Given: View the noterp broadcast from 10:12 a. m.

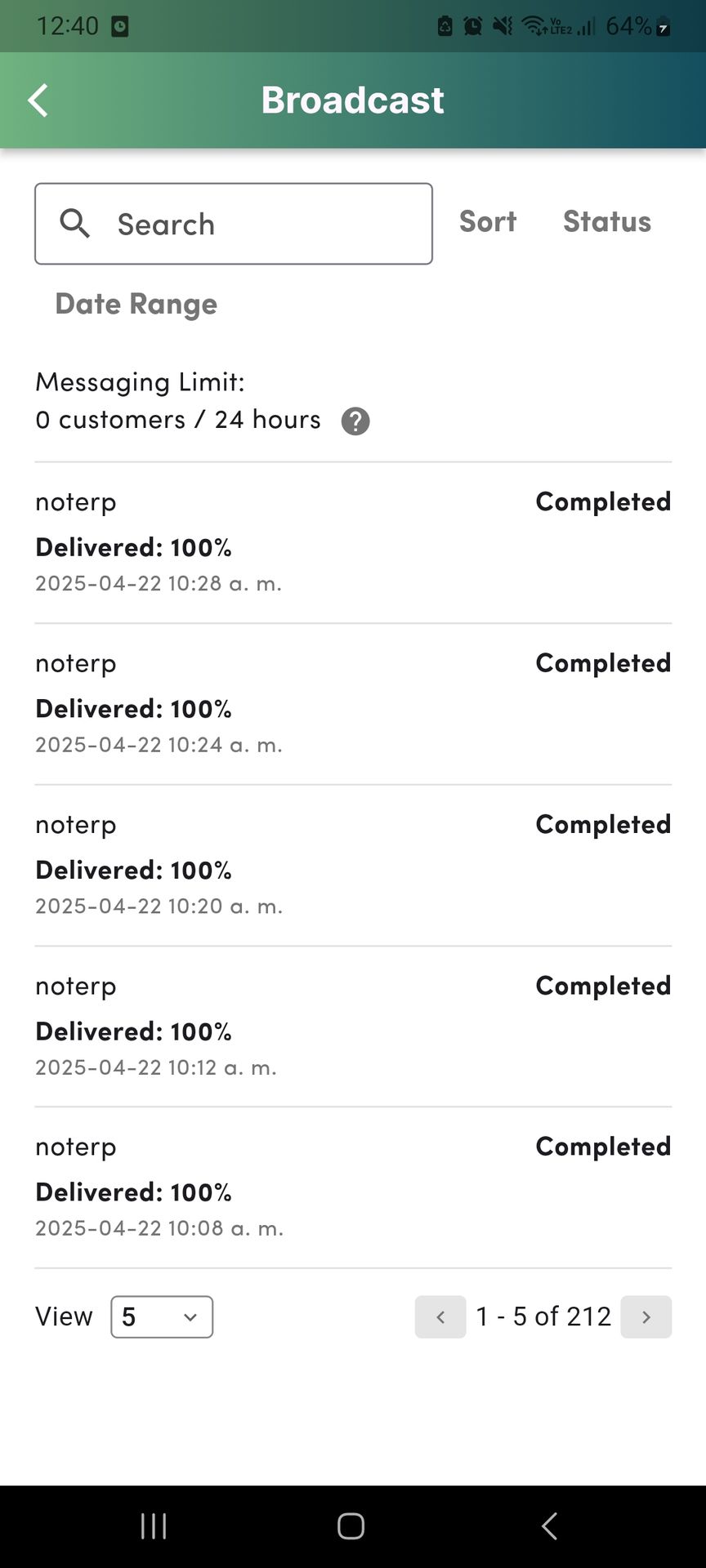Looking at the screenshot, I should pyautogui.click(x=245, y=1027).
